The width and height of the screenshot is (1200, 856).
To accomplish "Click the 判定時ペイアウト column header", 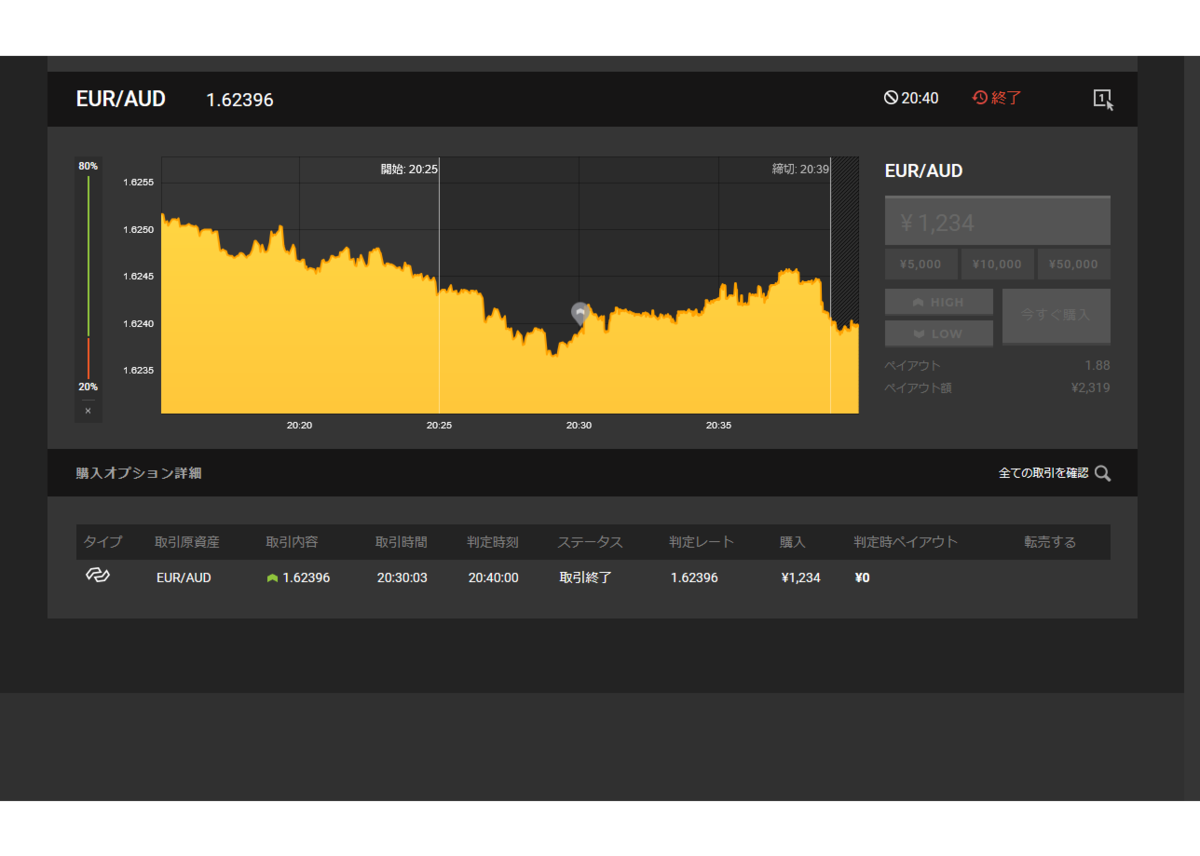I will pos(906,542).
